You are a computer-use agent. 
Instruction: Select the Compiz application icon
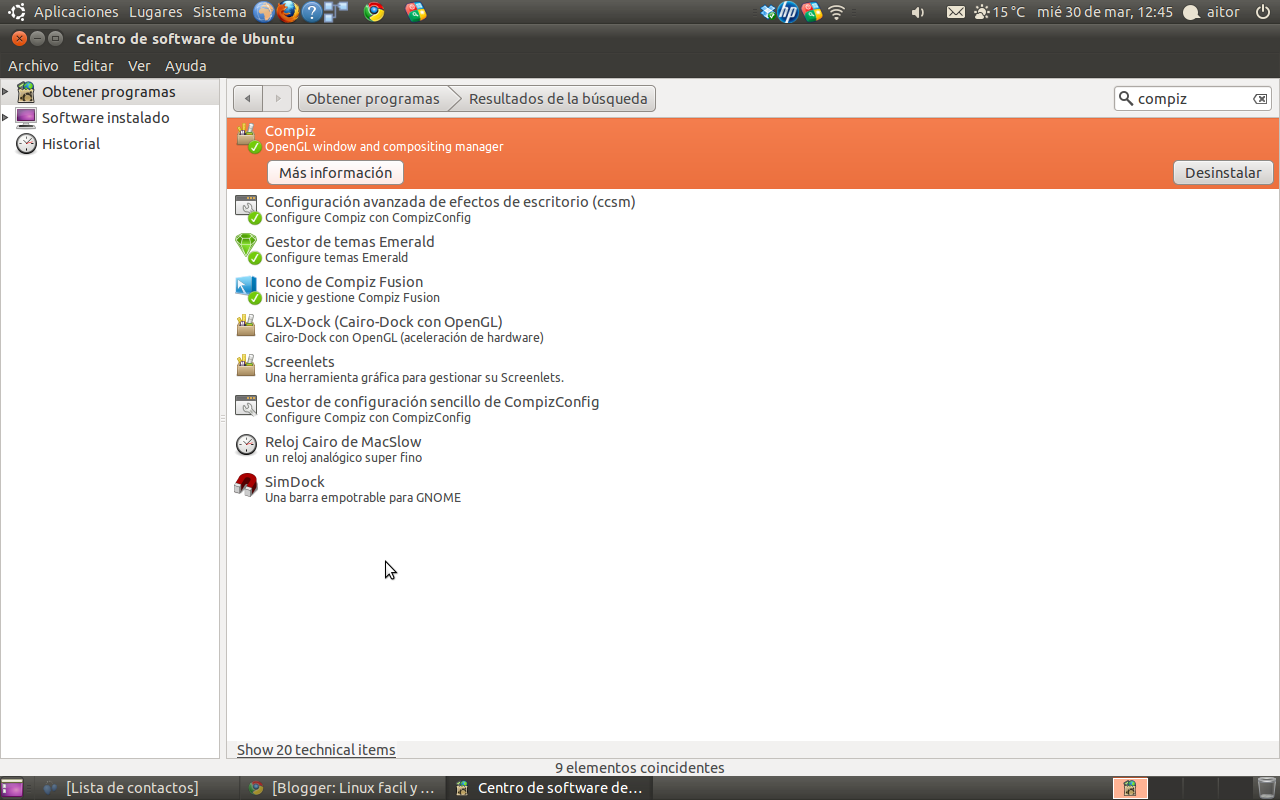[246, 137]
